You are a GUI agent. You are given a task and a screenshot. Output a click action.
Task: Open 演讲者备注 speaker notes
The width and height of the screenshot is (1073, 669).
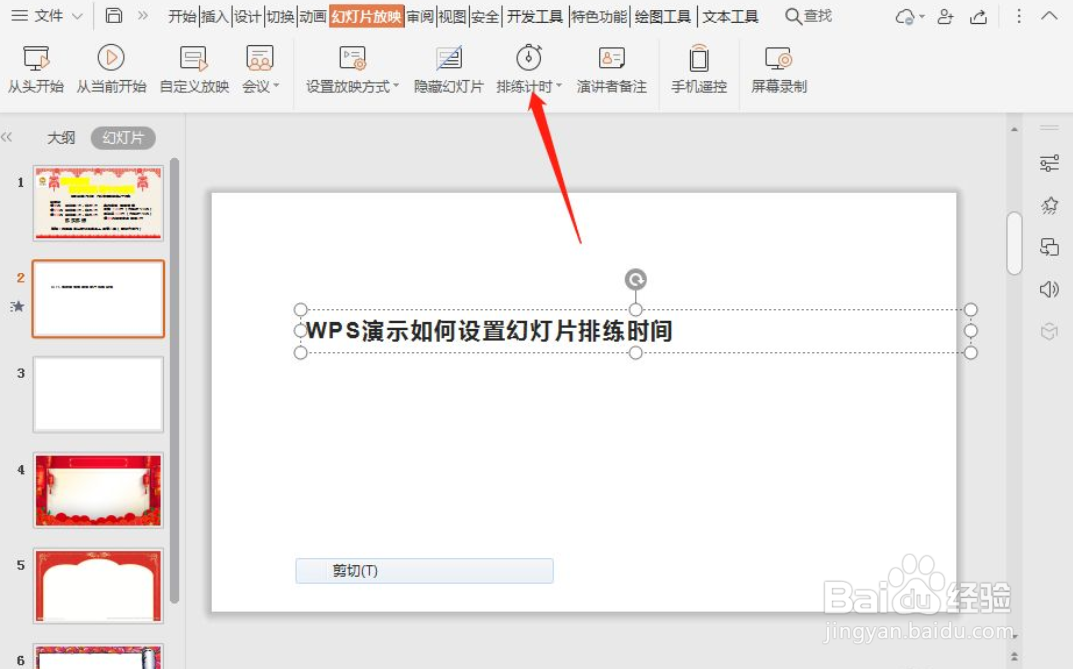[x=610, y=58]
